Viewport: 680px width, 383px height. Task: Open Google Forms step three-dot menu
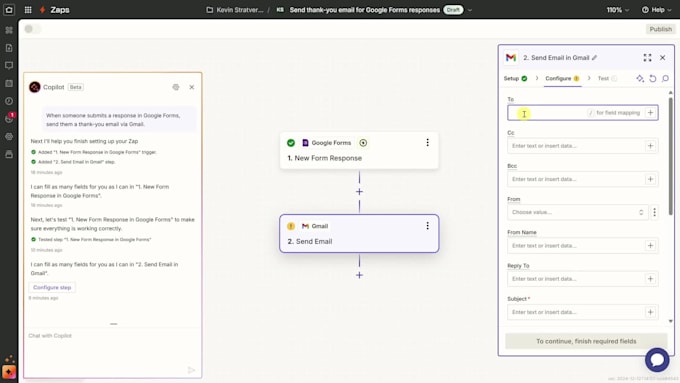point(427,142)
